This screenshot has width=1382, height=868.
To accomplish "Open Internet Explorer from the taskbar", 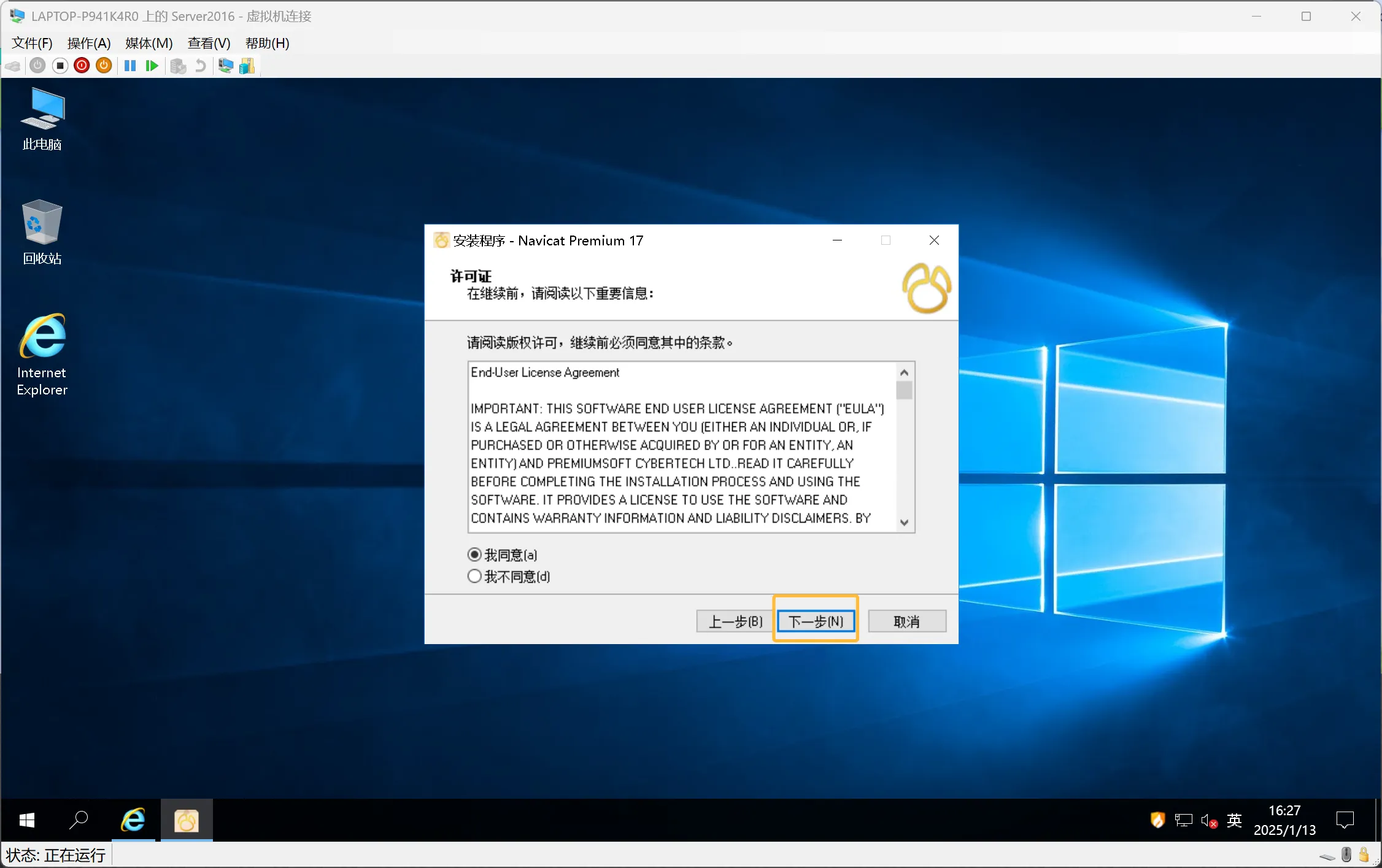I will point(133,820).
